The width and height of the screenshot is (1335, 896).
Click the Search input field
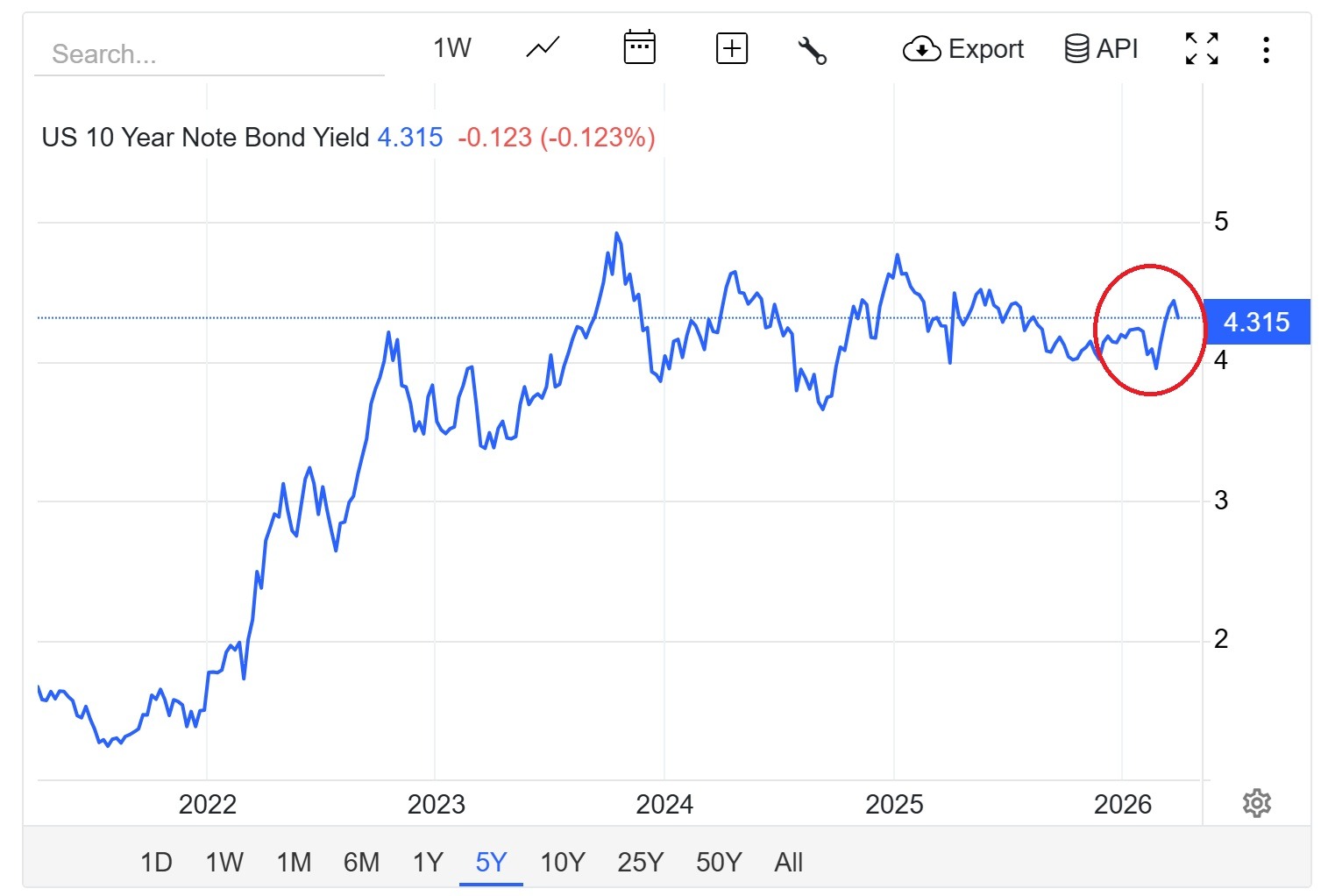(x=209, y=54)
